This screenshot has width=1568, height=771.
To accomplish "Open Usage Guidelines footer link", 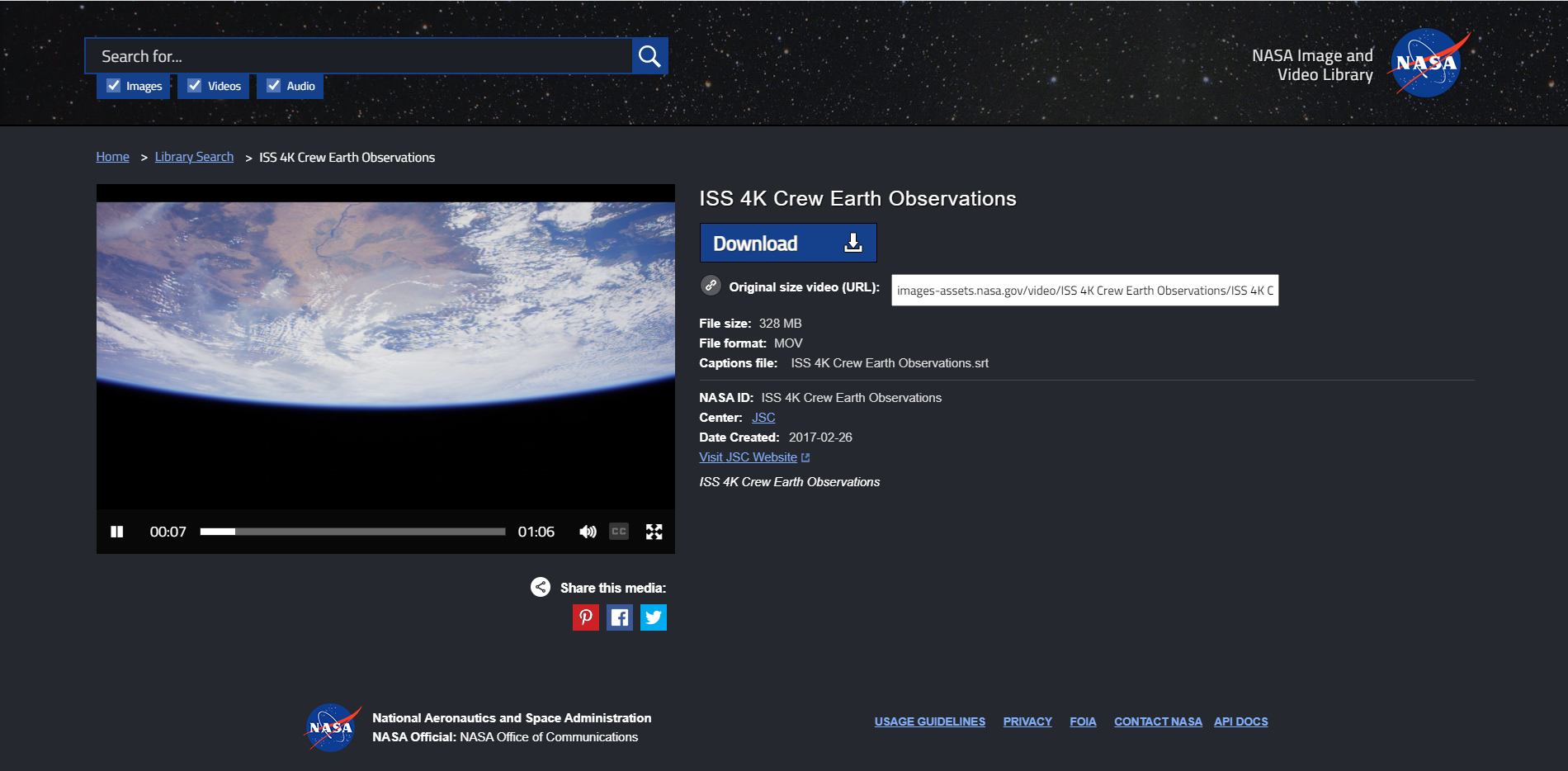I will coord(929,721).
